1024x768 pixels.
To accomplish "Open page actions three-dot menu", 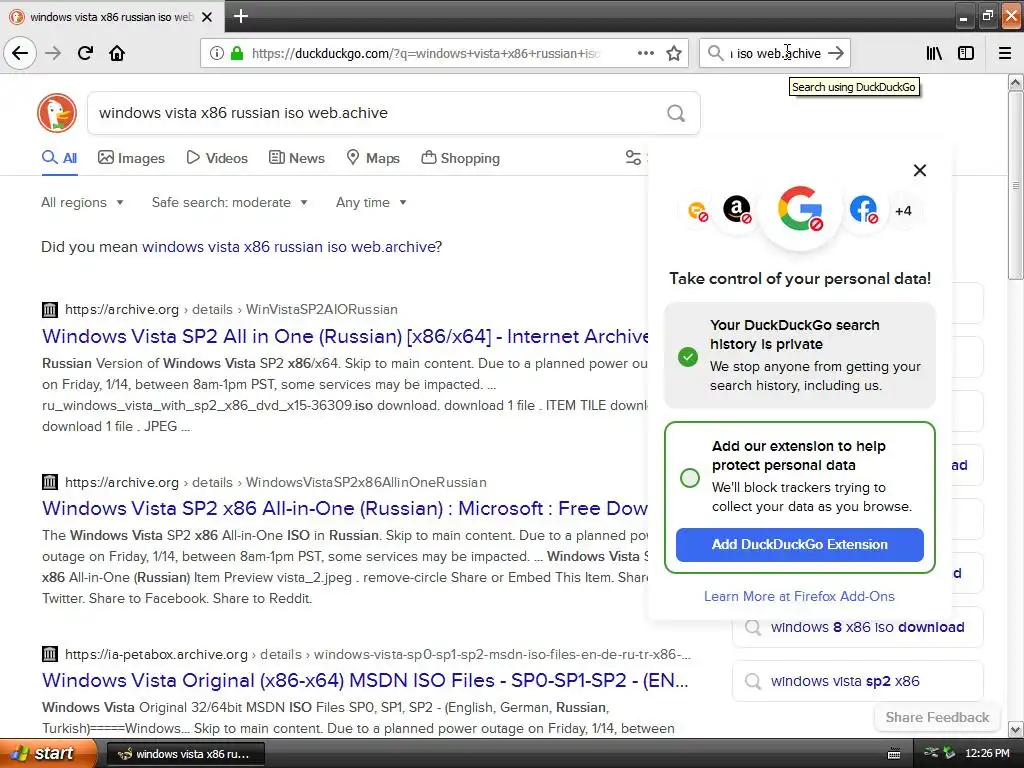I will tap(646, 53).
